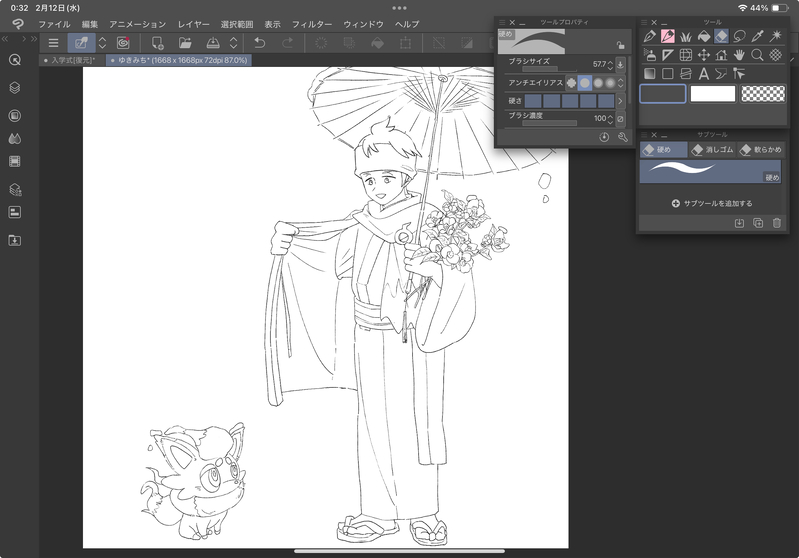
Task: Toggle the tool property lock icon
Action: point(620,45)
